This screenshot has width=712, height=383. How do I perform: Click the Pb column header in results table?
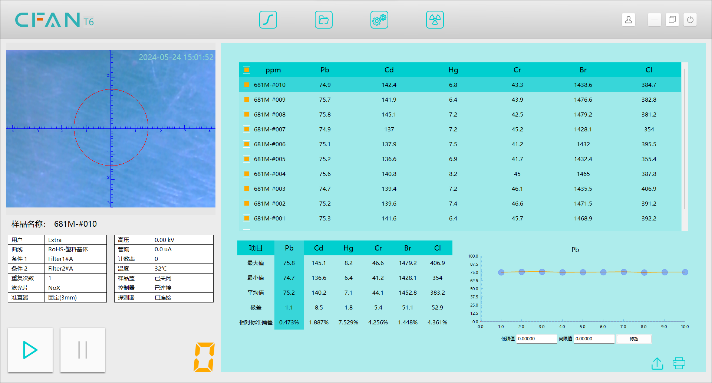tap(325, 70)
